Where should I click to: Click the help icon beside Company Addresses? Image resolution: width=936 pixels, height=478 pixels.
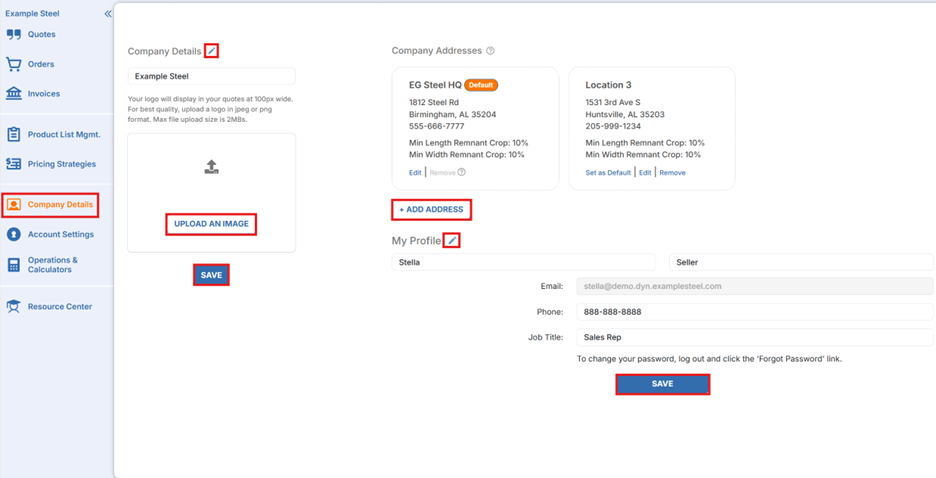tap(490, 51)
